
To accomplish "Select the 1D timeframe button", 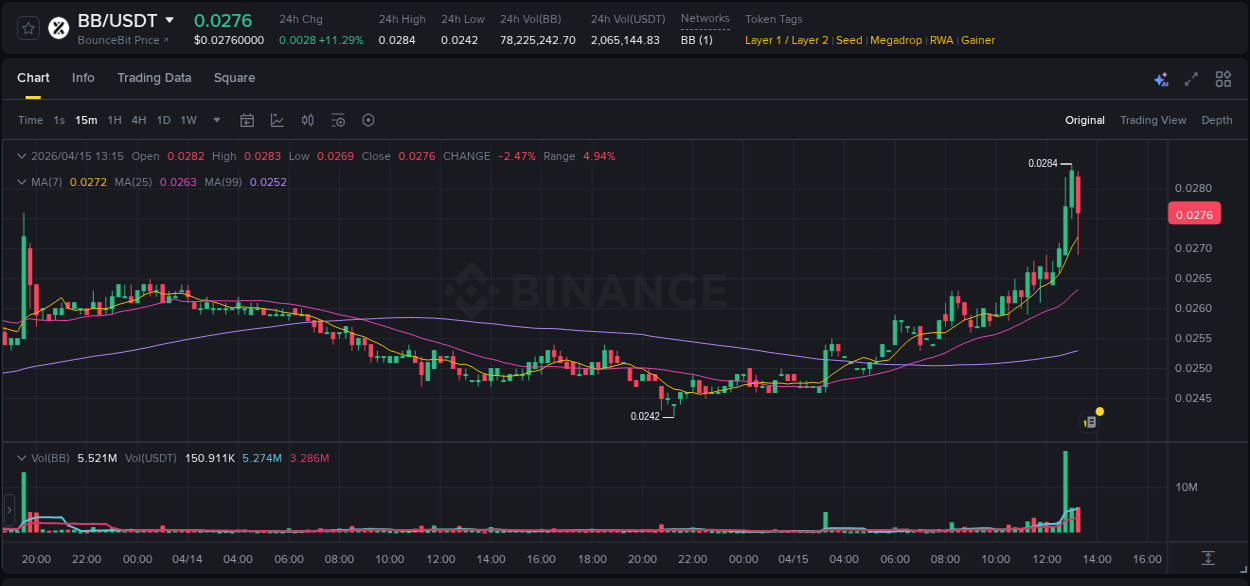I will pyautogui.click(x=163, y=120).
